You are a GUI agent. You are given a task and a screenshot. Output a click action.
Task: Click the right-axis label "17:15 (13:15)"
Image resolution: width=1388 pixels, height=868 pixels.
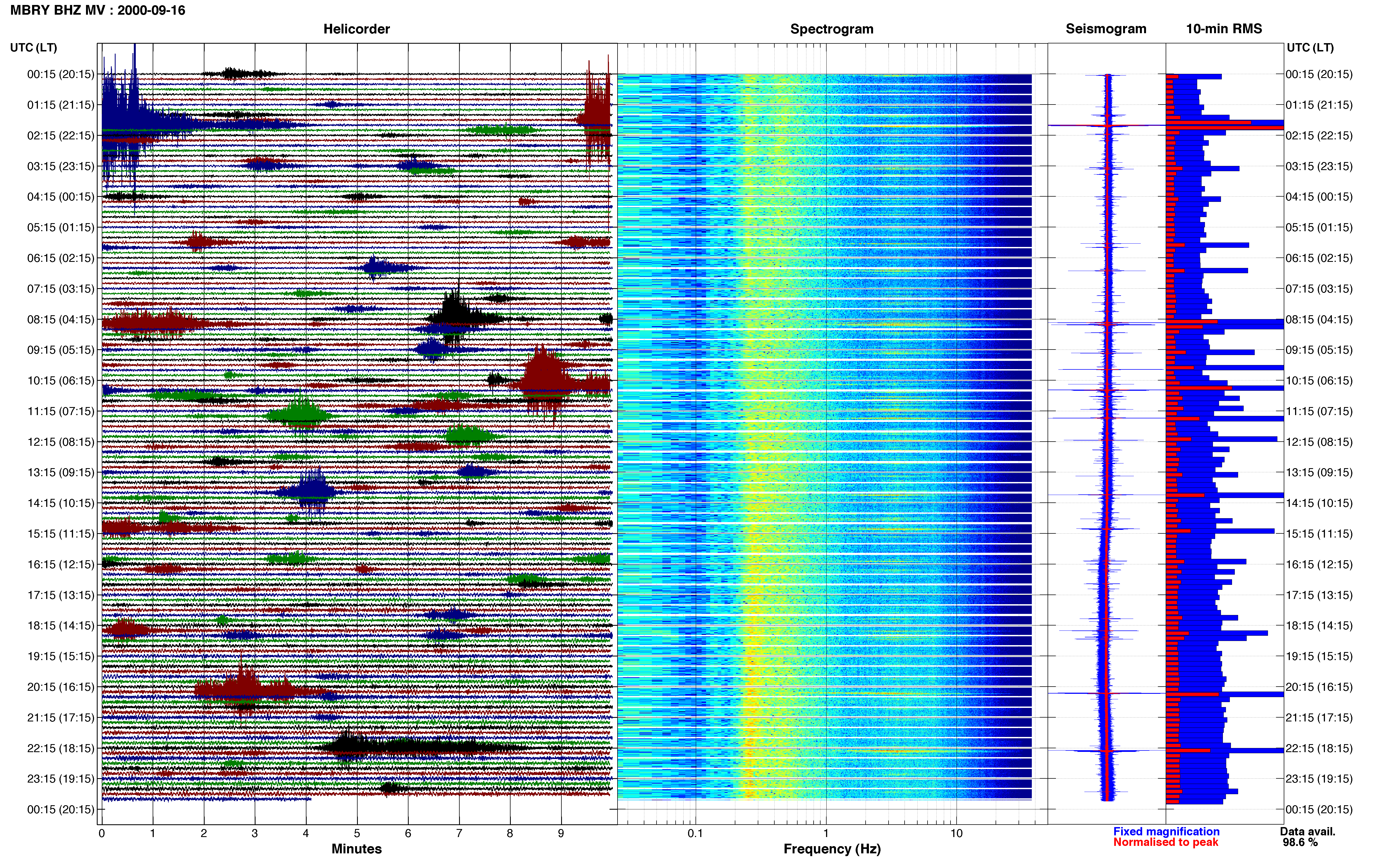[x=1319, y=595]
